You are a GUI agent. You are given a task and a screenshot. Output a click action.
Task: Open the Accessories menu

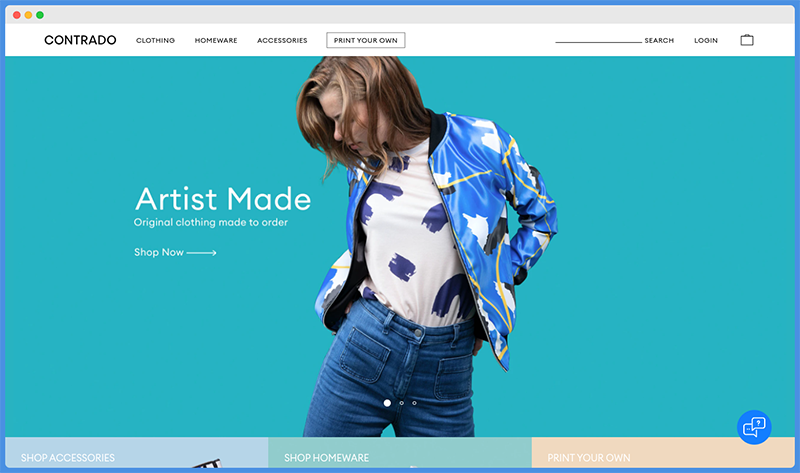click(282, 40)
